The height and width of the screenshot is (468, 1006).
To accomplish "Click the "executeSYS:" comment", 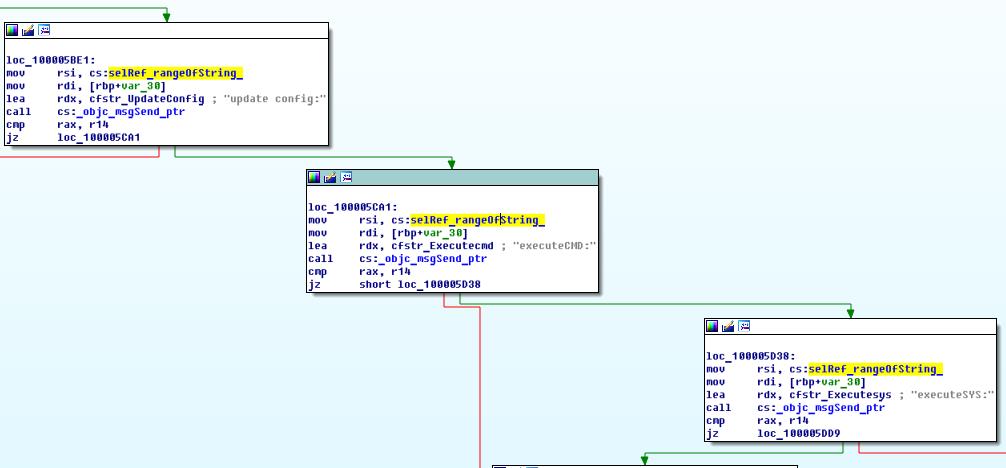I will pyautogui.click(x=953, y=395).
